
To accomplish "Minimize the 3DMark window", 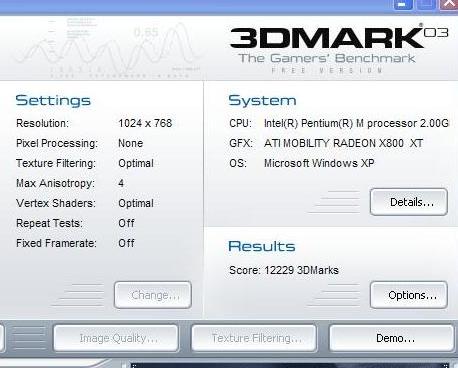I will click(403, 4).
